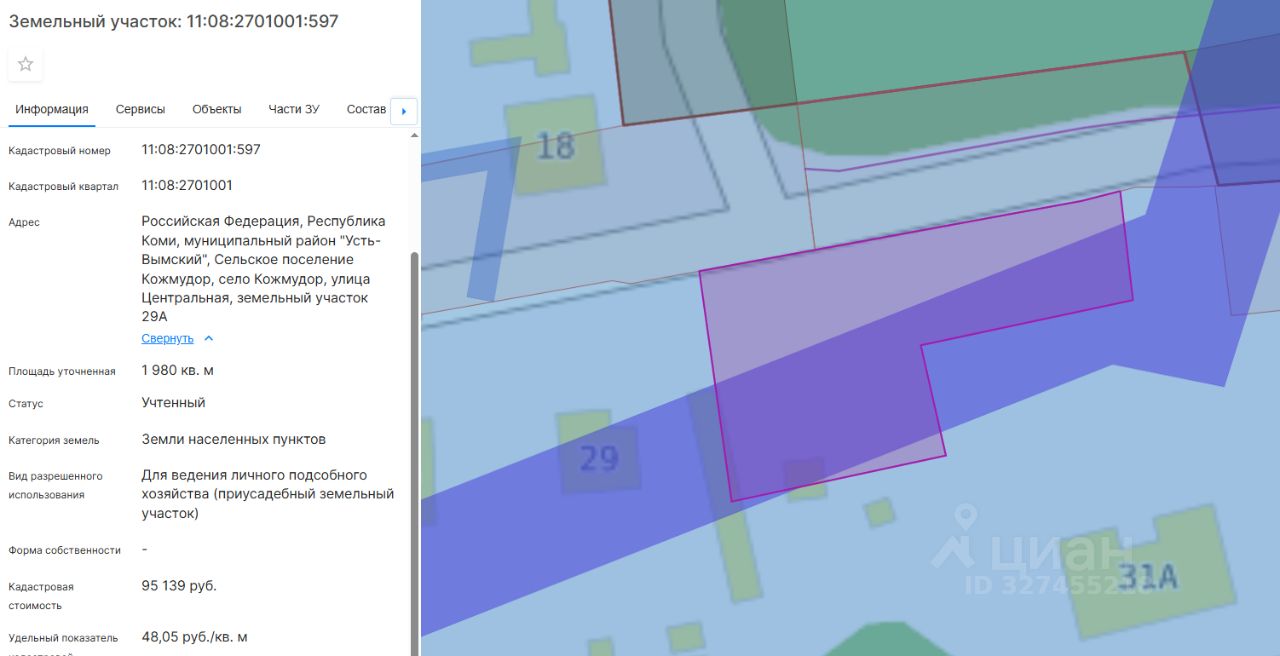
Task: Open the Состав tab
Action: pyautogui.click(x=366, y=110)
